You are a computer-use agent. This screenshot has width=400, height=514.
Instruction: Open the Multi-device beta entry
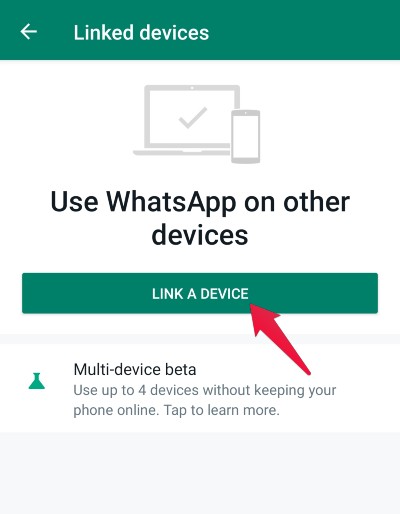point(200,389)
